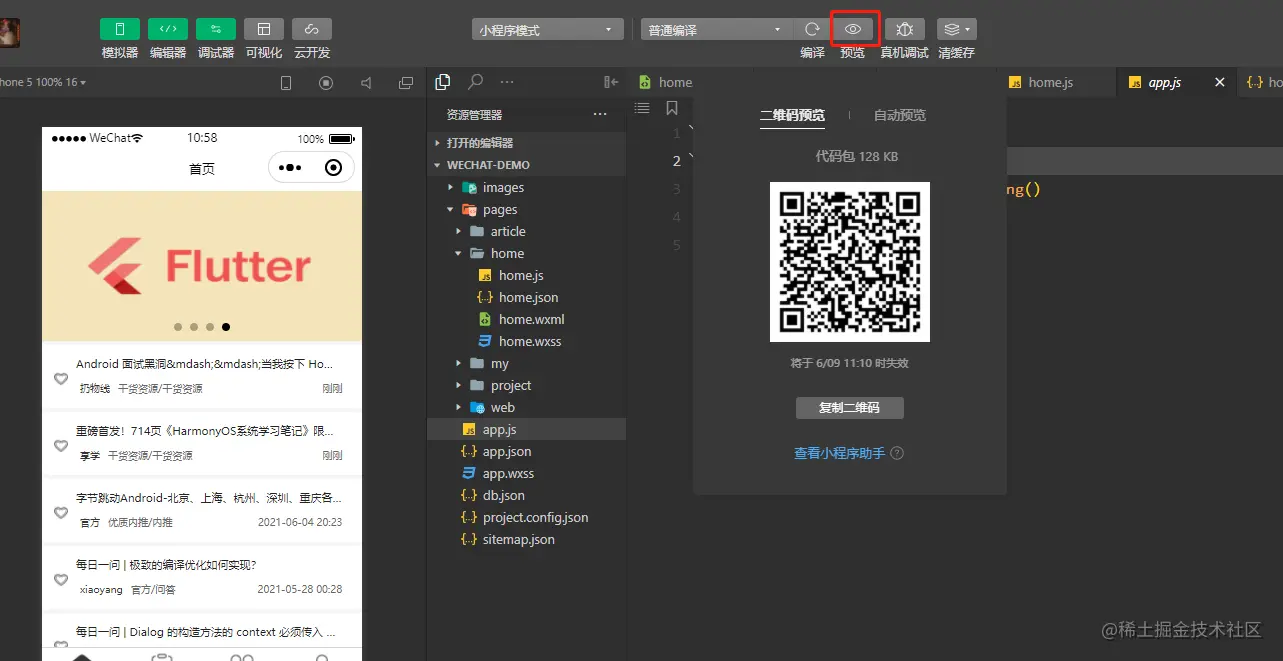The height and width of the screenshot is (661, 1283).
Task: Open the 普通编译 compile mode dropdown
Action: pos(716,30)
